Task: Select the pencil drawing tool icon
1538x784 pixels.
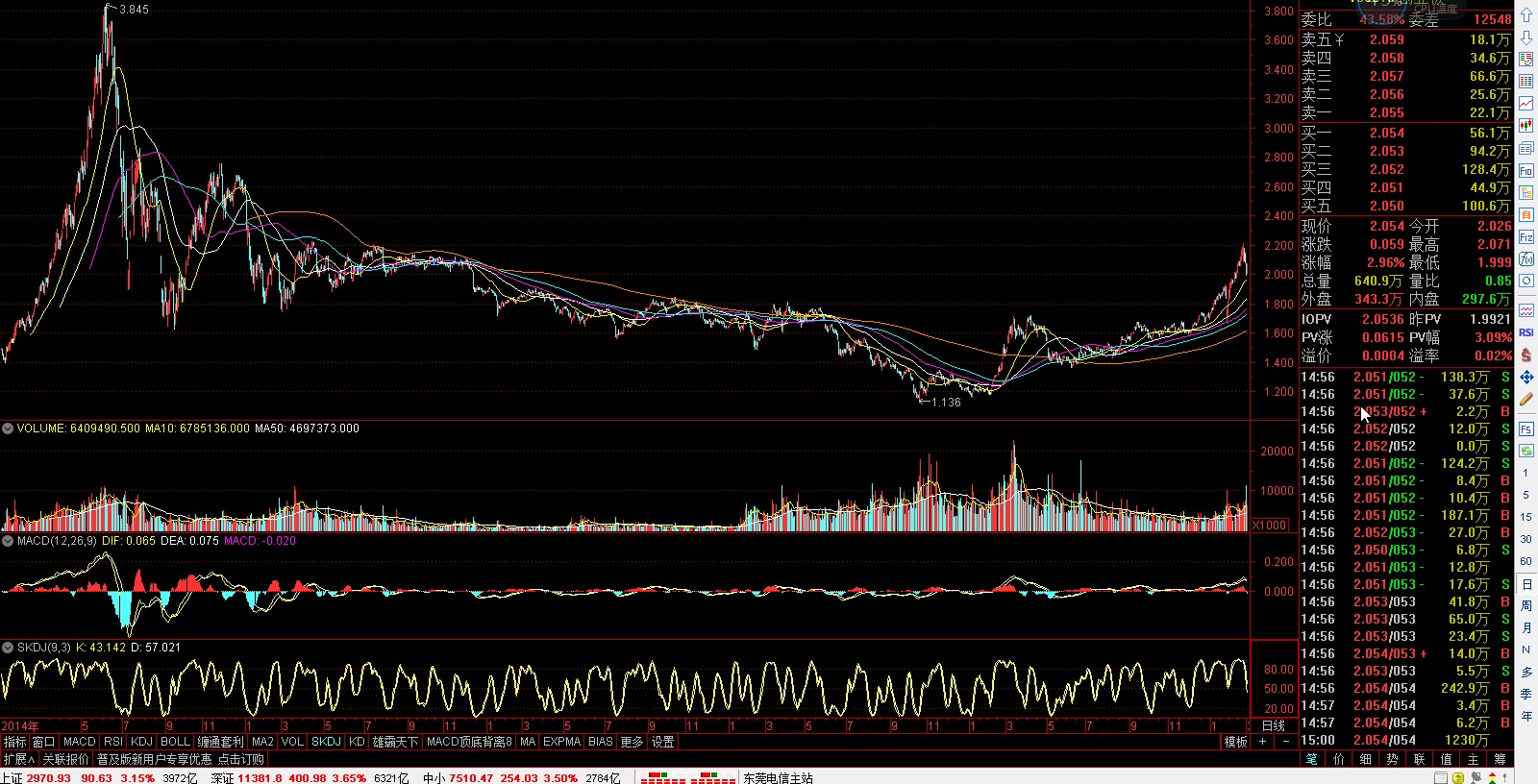Action: click(1526, 399)
